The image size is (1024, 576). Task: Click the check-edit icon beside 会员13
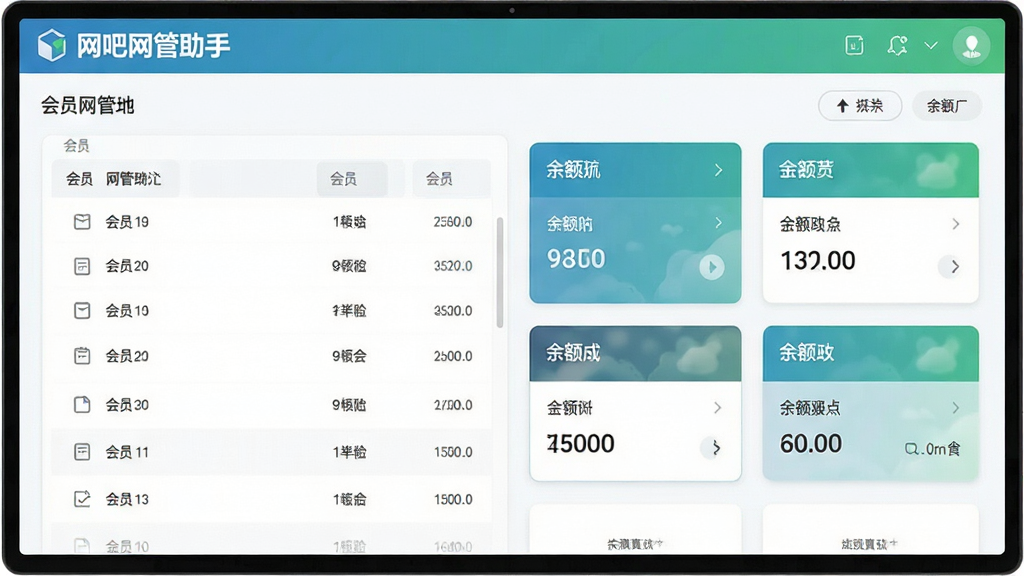coord(82,499)
